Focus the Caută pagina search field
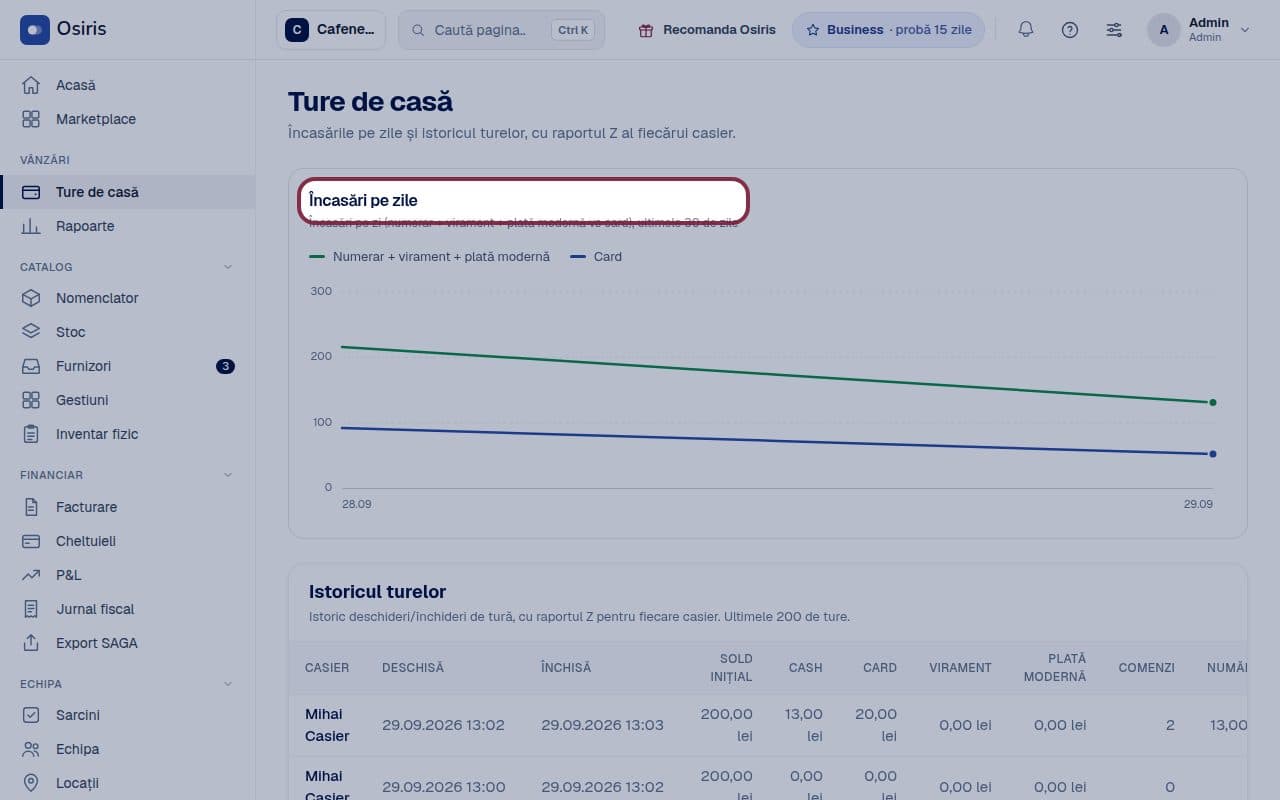This screenshot has height=800, width=1280. [x=501, y=30]
